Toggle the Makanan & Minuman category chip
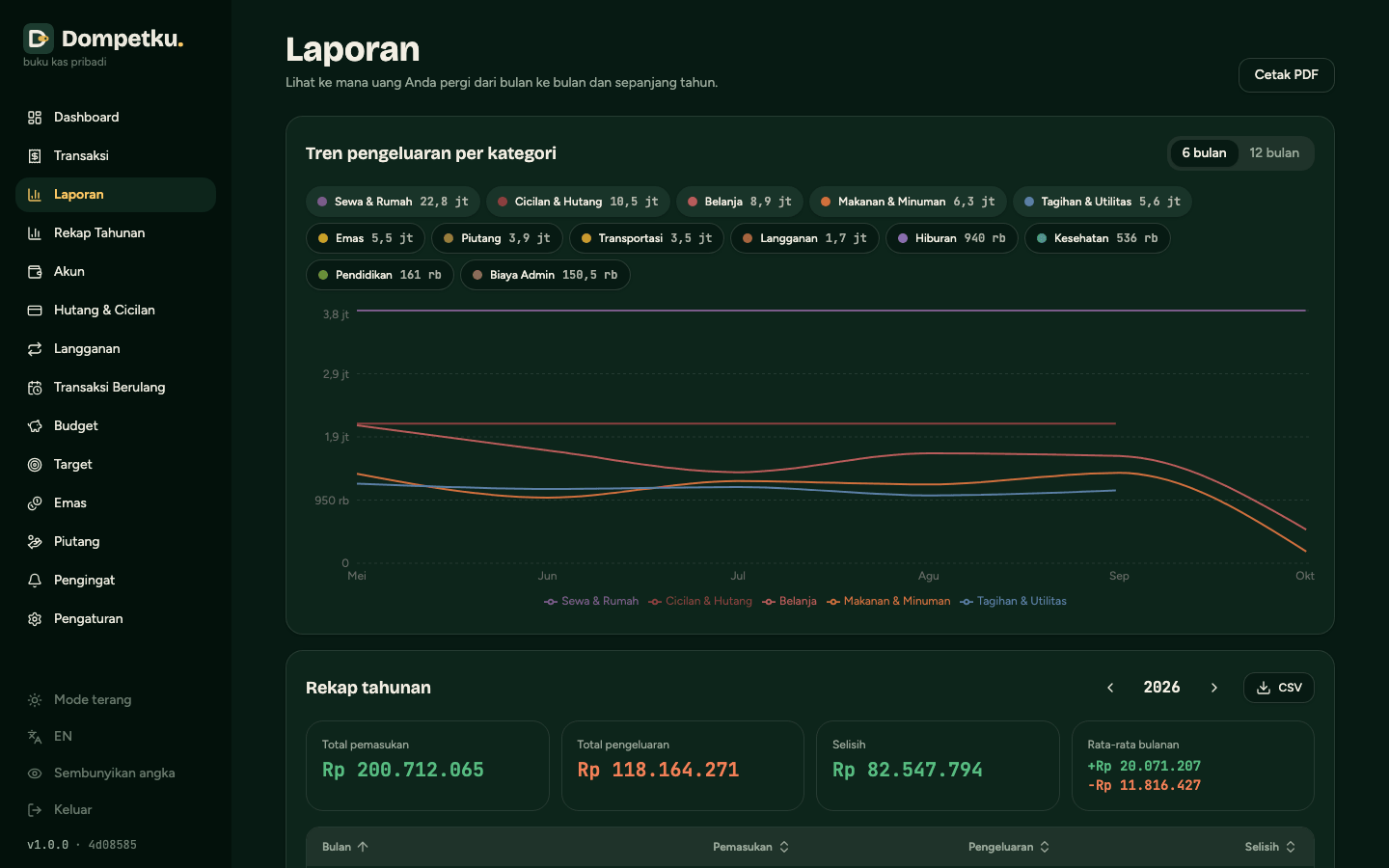Image resolution: width=1389 pixels, height=868 pixels. (909, 202)
